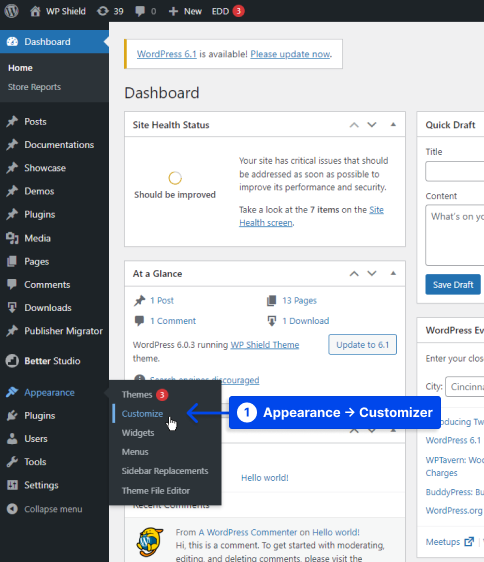This screenshot has height=562, width=484.
Task: Open Widgets in Appearance flyout
Action: coord(138,433)
